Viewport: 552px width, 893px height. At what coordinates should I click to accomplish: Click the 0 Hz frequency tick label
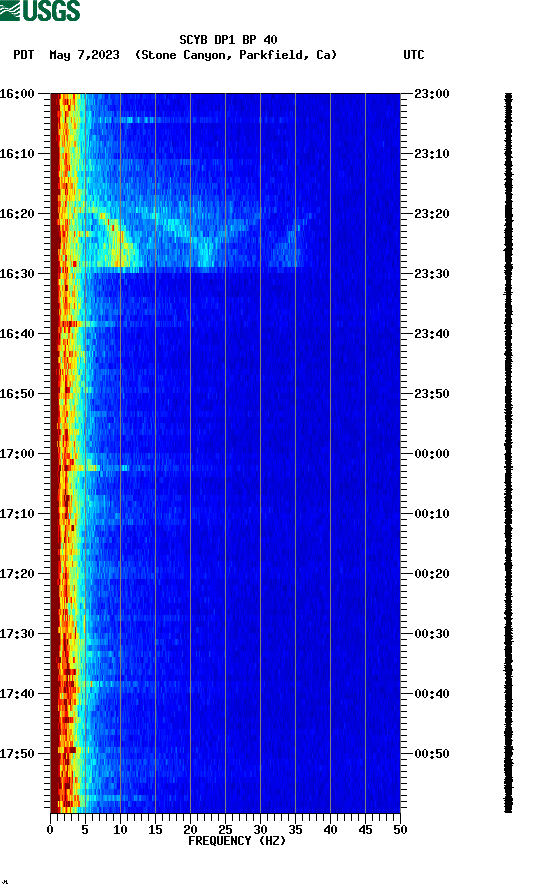50,830
